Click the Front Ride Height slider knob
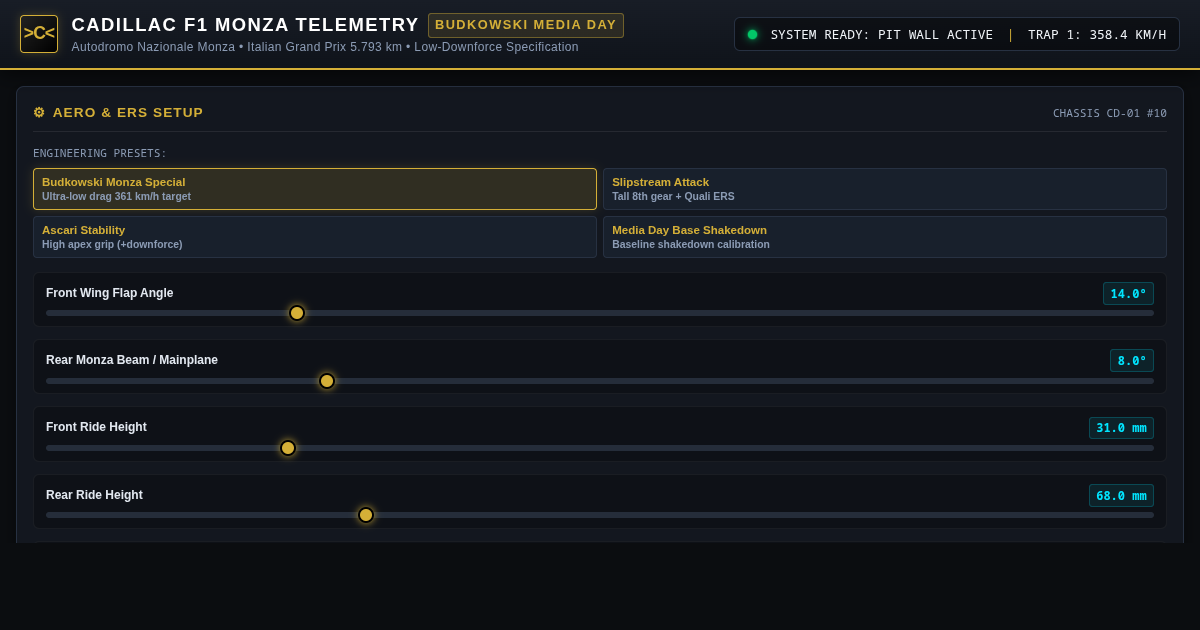Image resolution: width=1200 pixels, height=630 pixels. pos(288,448)
